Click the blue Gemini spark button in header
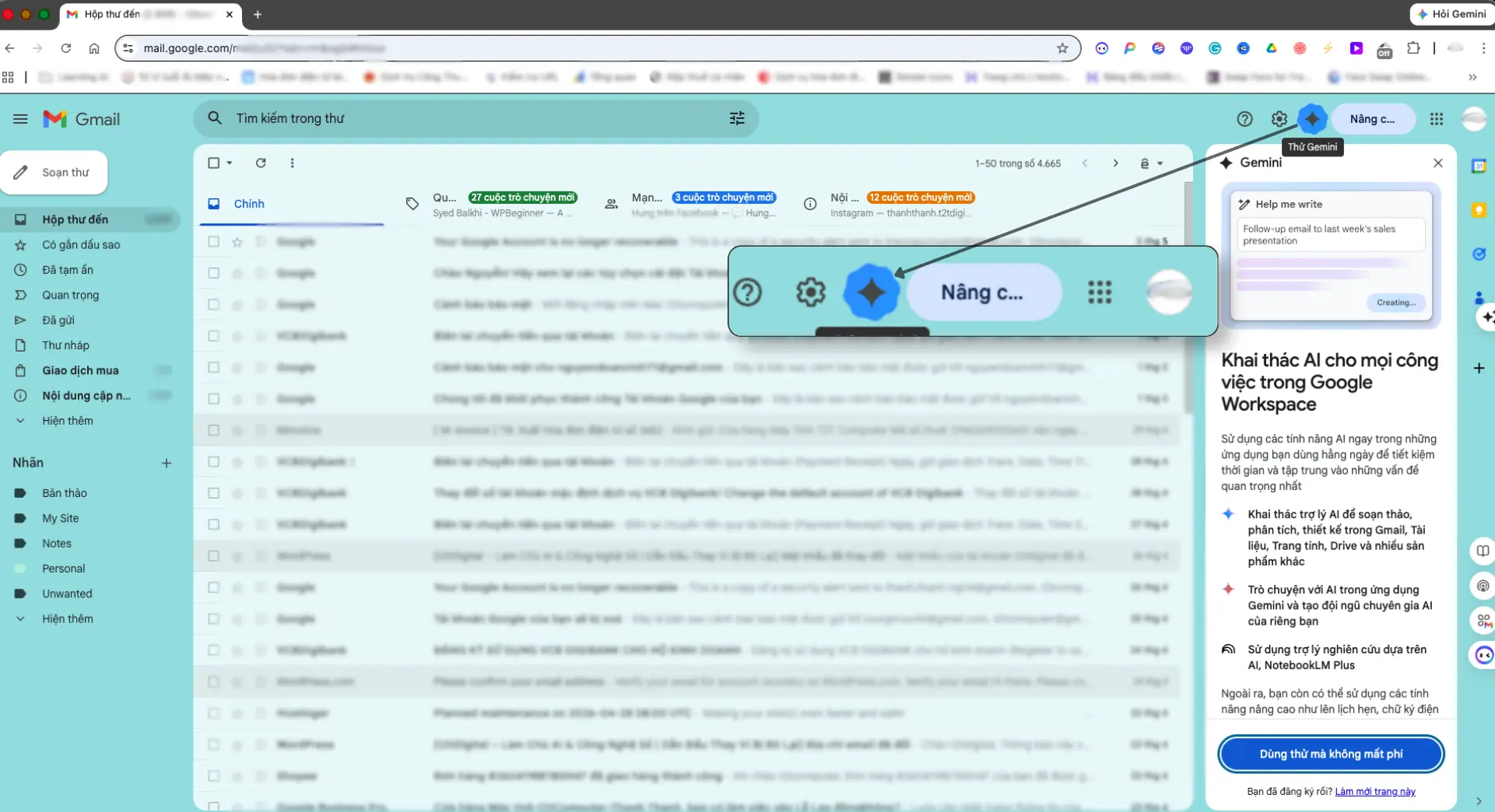This screenshot has width=1495, height=812. coord(1312,119)
